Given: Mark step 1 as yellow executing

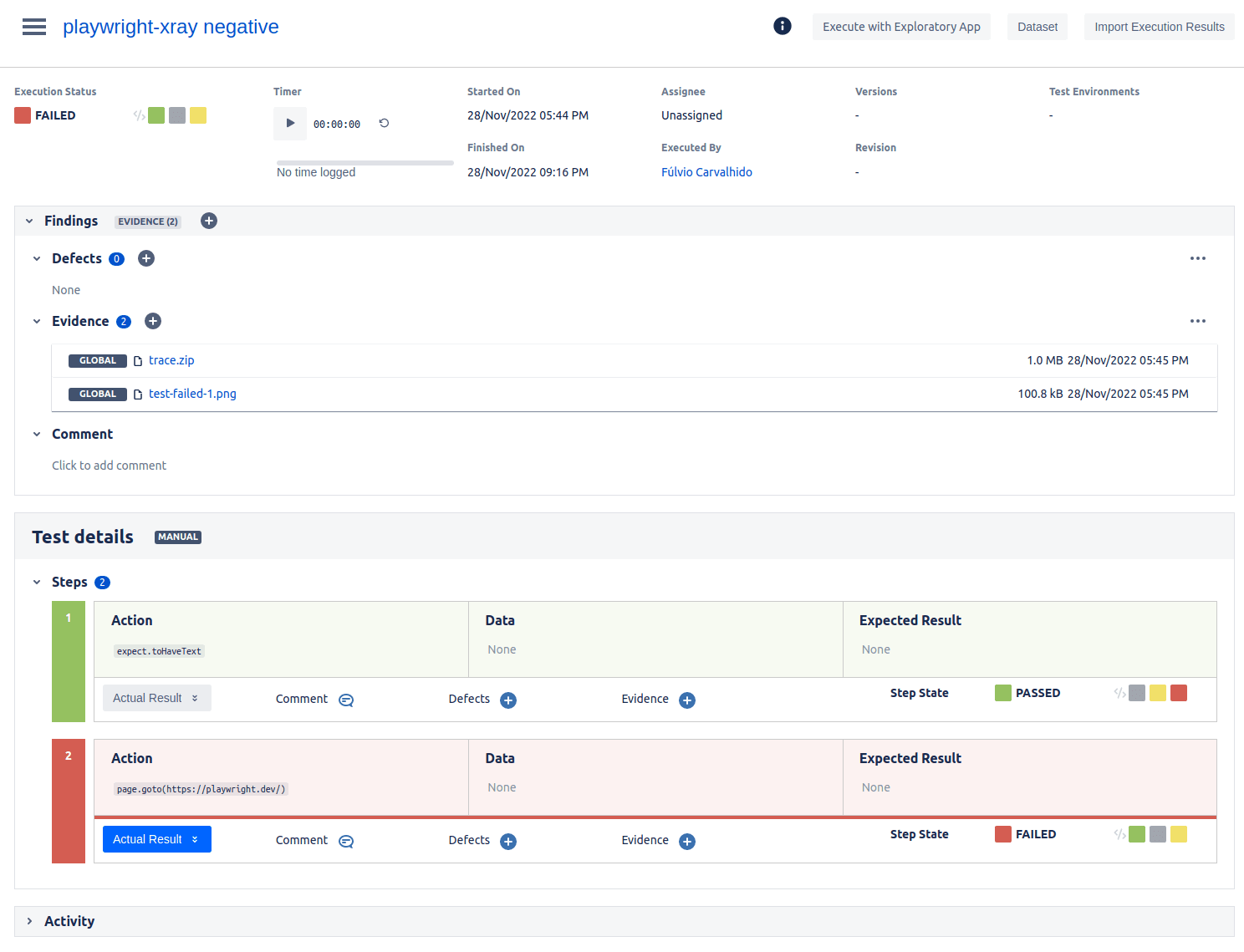Looking at the screenshot, I should (1158, 693).
